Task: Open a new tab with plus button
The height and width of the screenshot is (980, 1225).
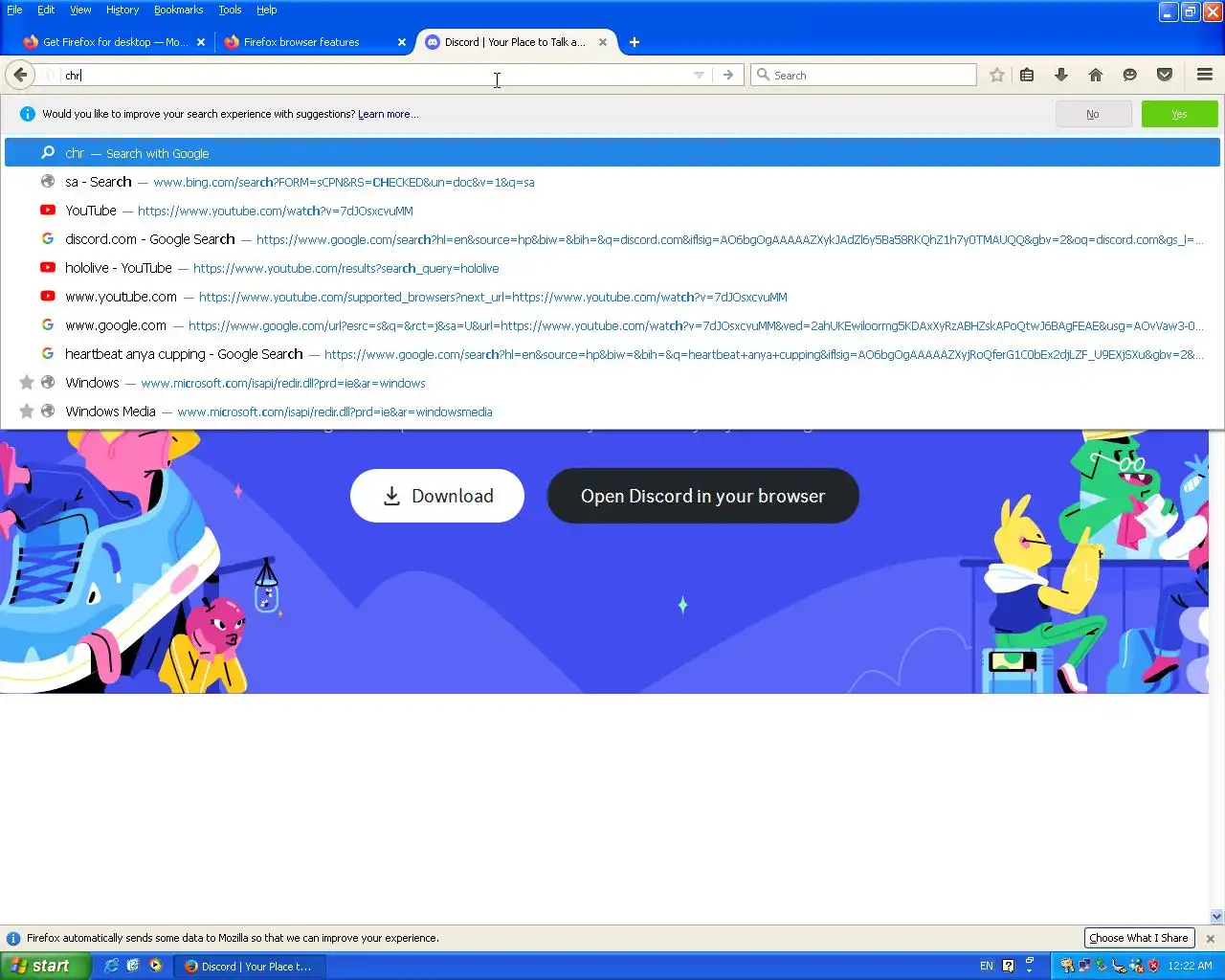Action: click(x=635, y=42)
